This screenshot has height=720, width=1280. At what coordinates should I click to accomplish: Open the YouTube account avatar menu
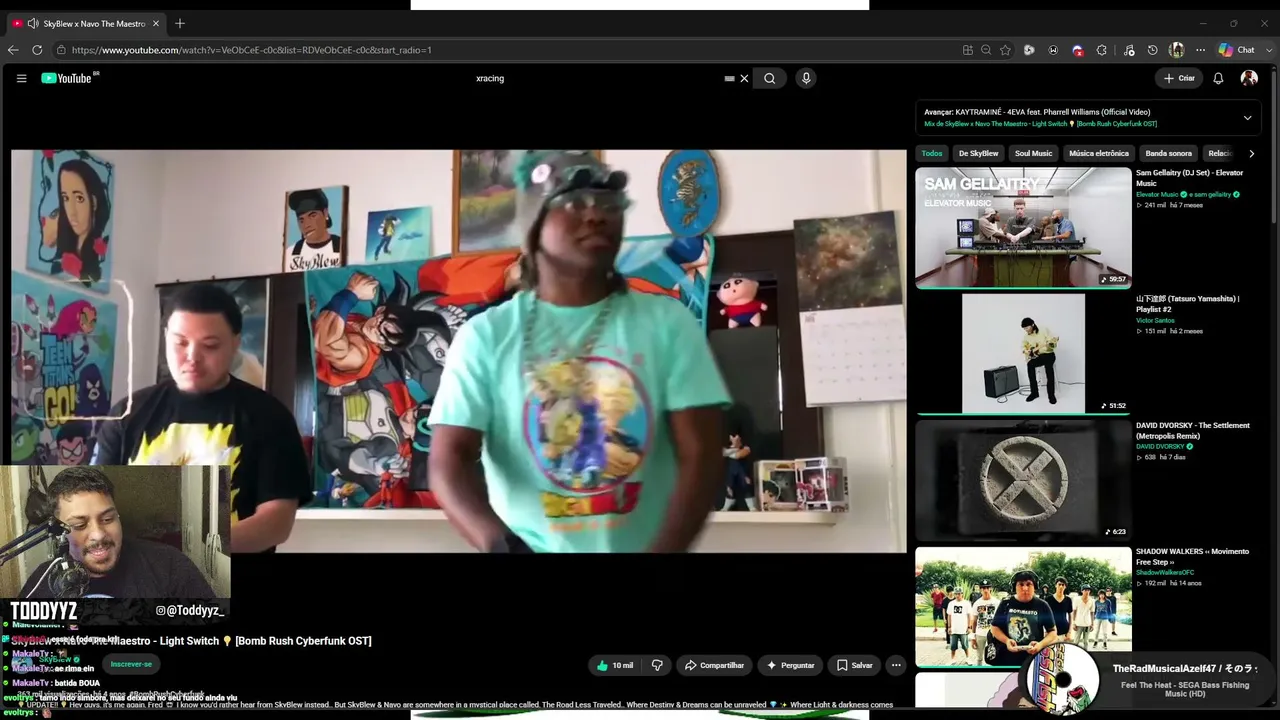pos(1249,78)
